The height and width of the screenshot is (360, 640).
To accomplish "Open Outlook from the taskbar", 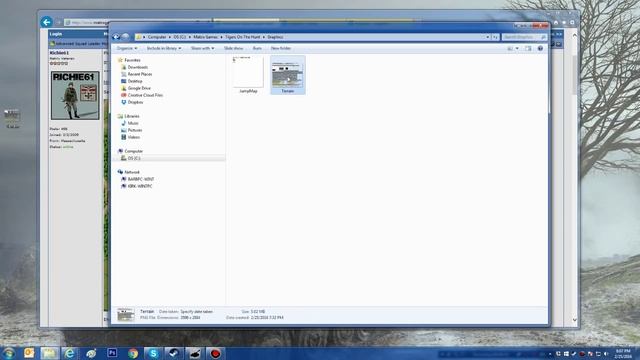I will click(x=29, y=353).
